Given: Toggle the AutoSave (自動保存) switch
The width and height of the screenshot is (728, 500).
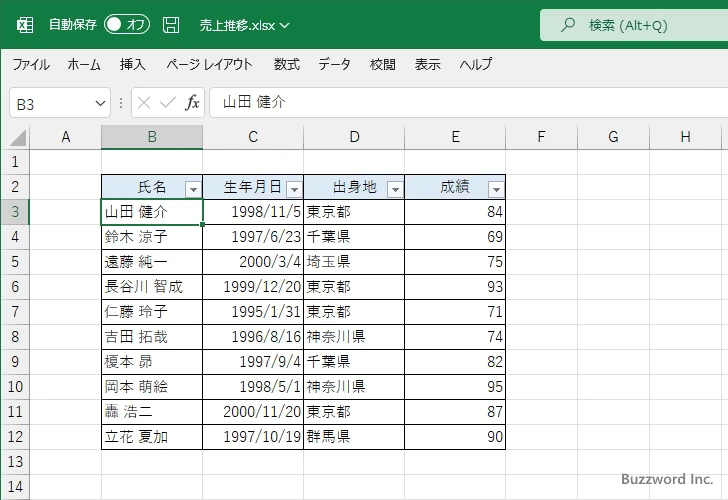Looking at the screenshot, I should click(x=126, y=24).
